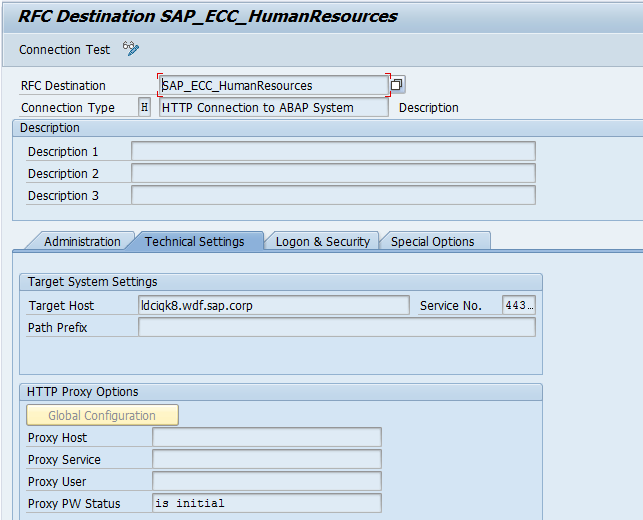
Task: Click the Proxy PW Status field
Action: tap(266, 503)
